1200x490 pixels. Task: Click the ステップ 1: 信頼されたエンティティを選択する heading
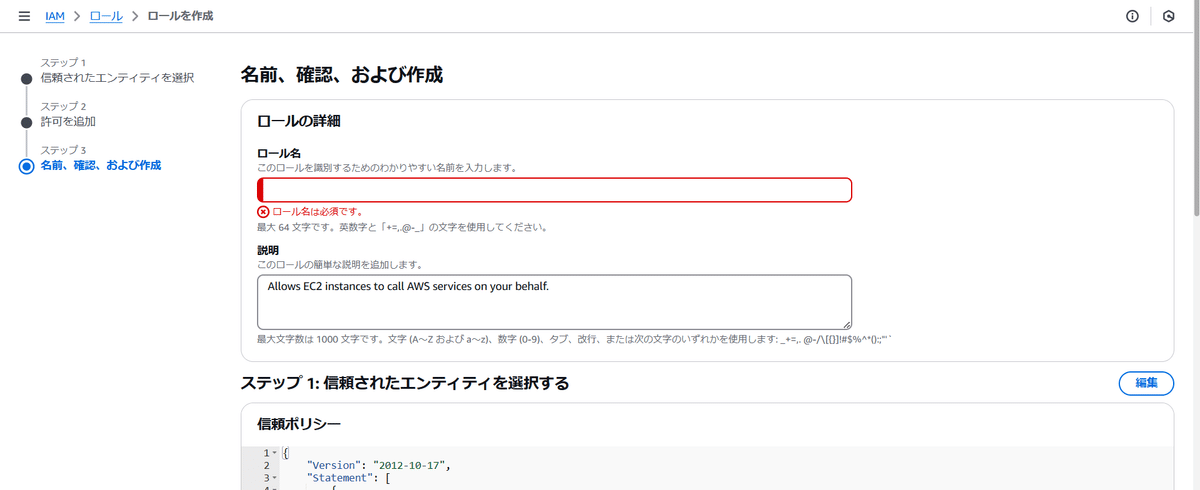[405, 383]
